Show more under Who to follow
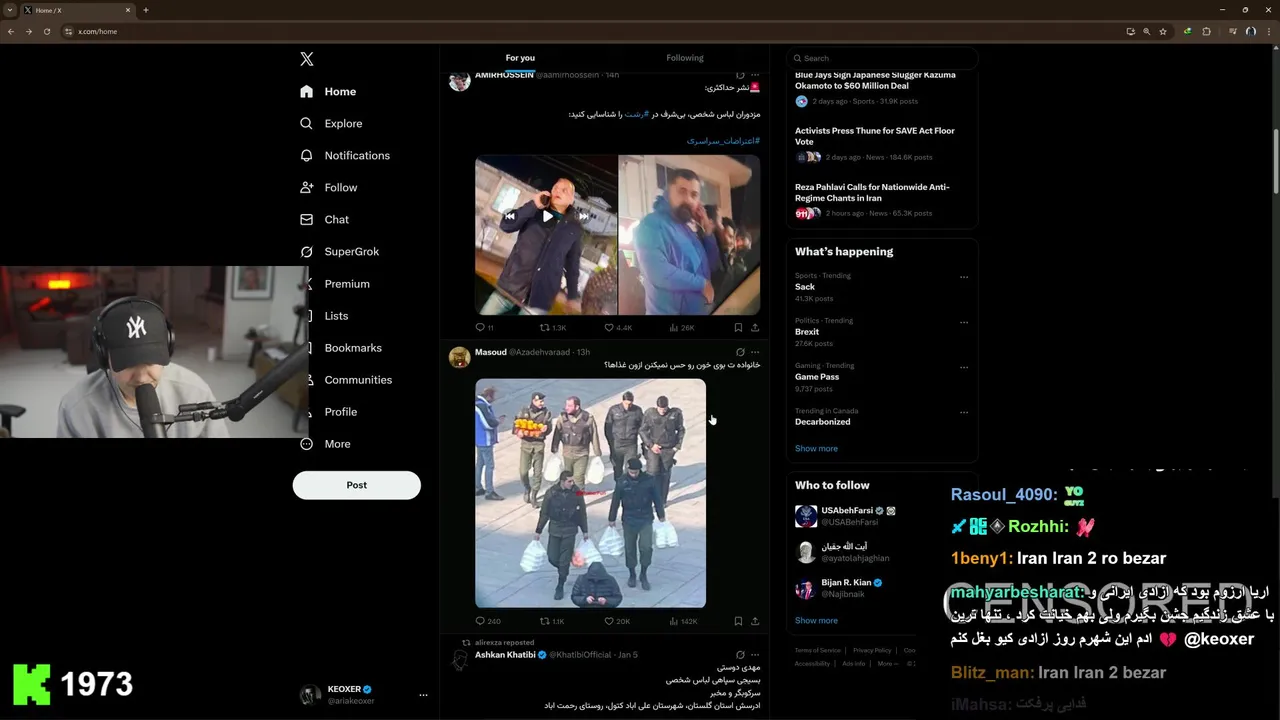The width and height of the screenshot is (1280, 720). pyautogui.click(x=816, y=620)
